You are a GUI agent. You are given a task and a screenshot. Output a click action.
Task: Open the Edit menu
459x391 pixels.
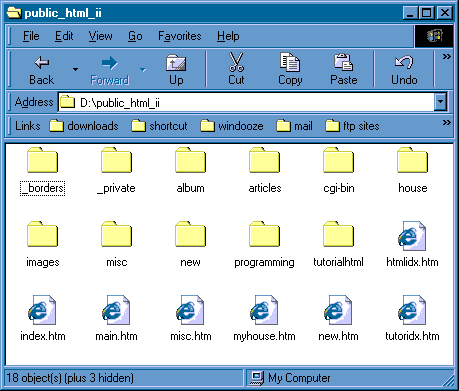(64, 36)
